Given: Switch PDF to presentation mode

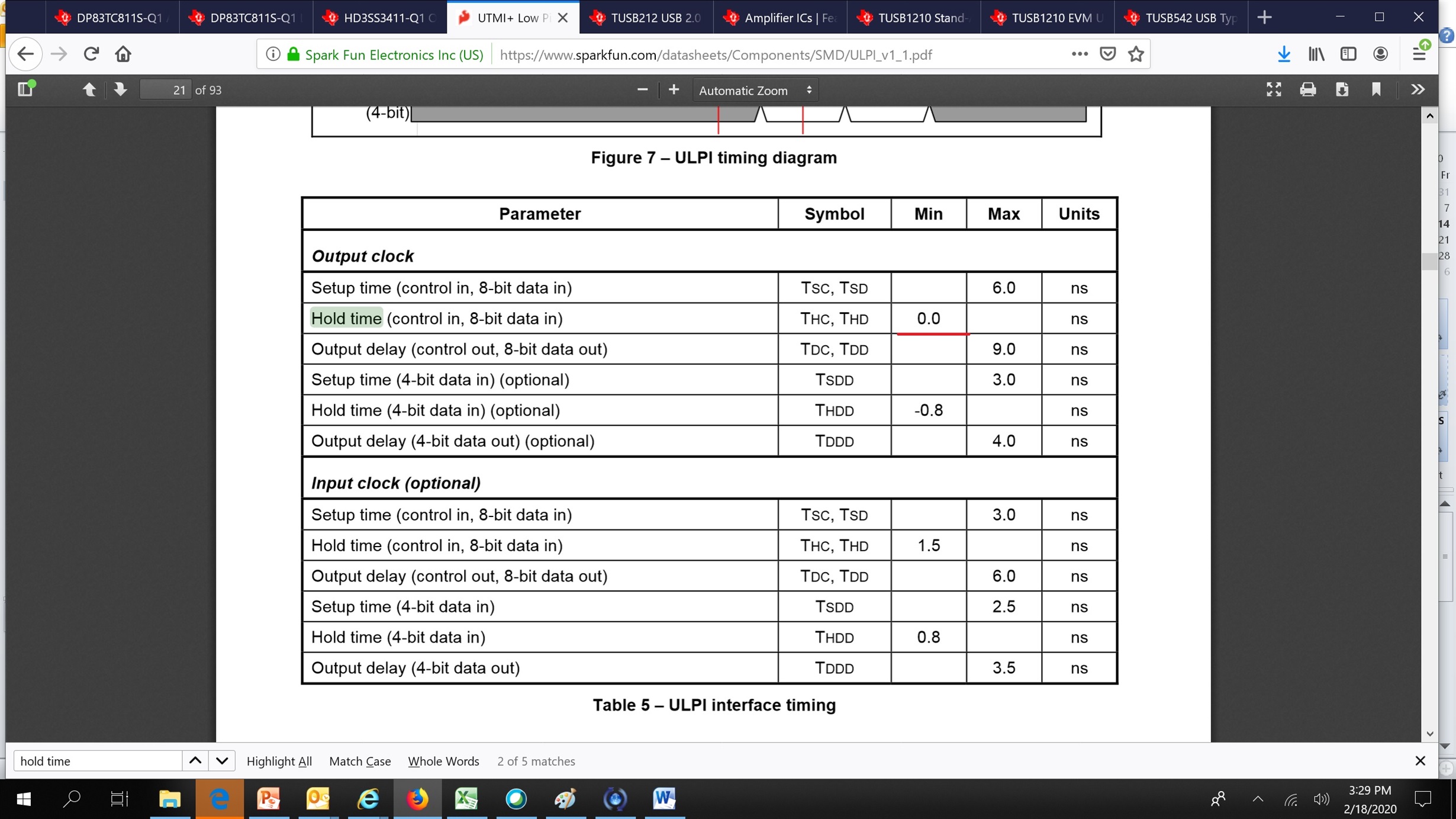Looking at the screenshot, I should tap(1274, 89).
